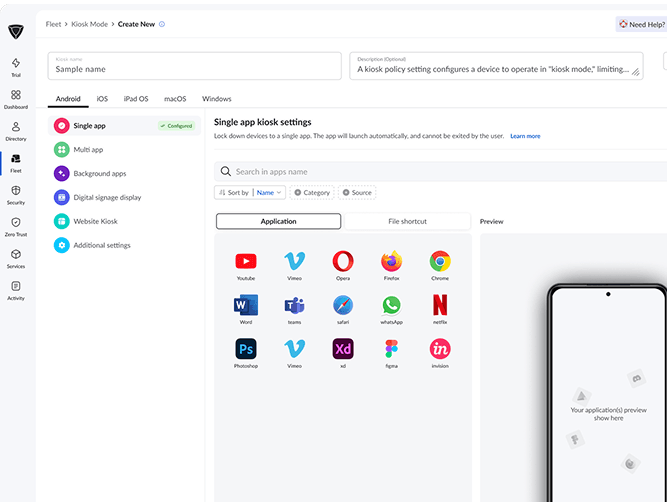Add a Source filter

[357, 193]
